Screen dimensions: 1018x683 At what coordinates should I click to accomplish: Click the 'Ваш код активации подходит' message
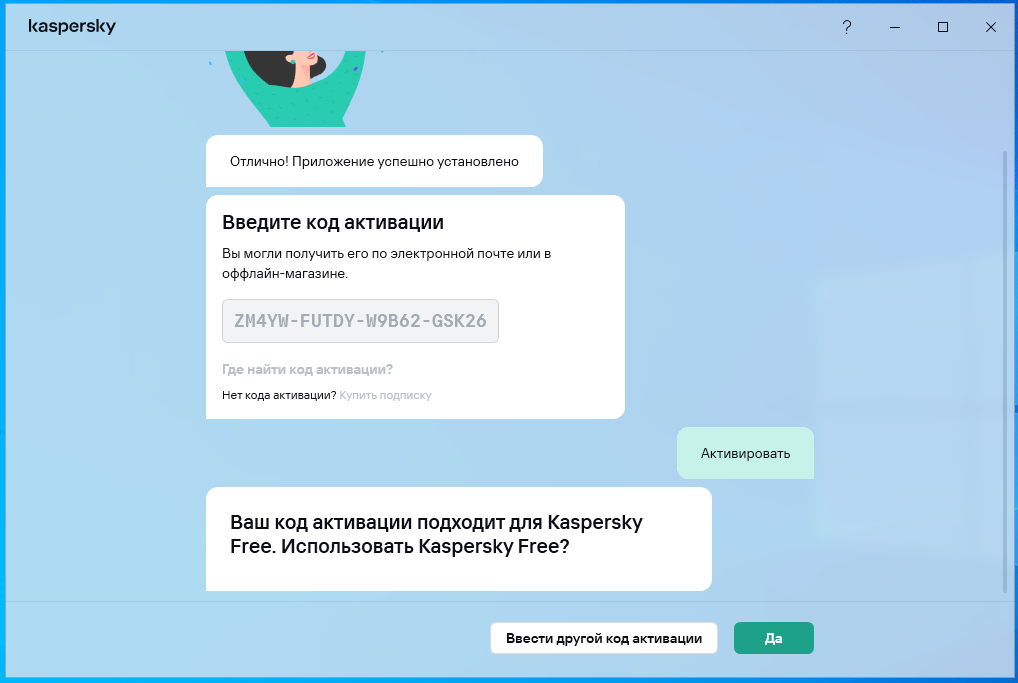(458, 539)
